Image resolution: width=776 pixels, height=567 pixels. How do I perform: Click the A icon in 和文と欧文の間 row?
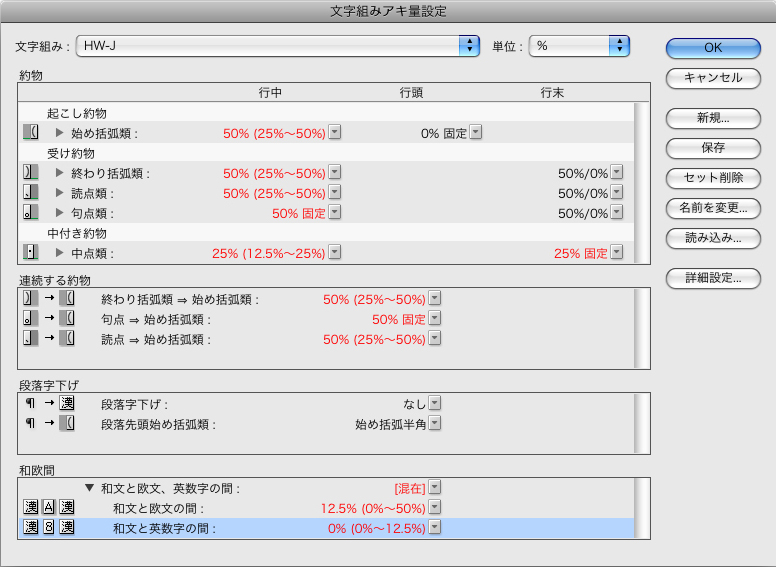pyautogui.click(x=48, y=507)
